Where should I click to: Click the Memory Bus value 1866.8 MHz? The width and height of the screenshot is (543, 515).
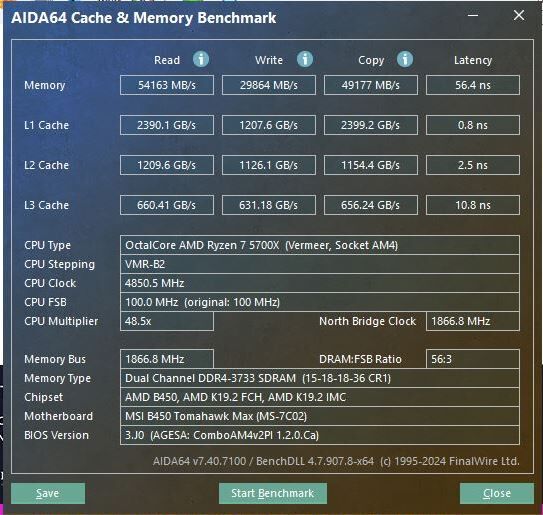point(167,359)
